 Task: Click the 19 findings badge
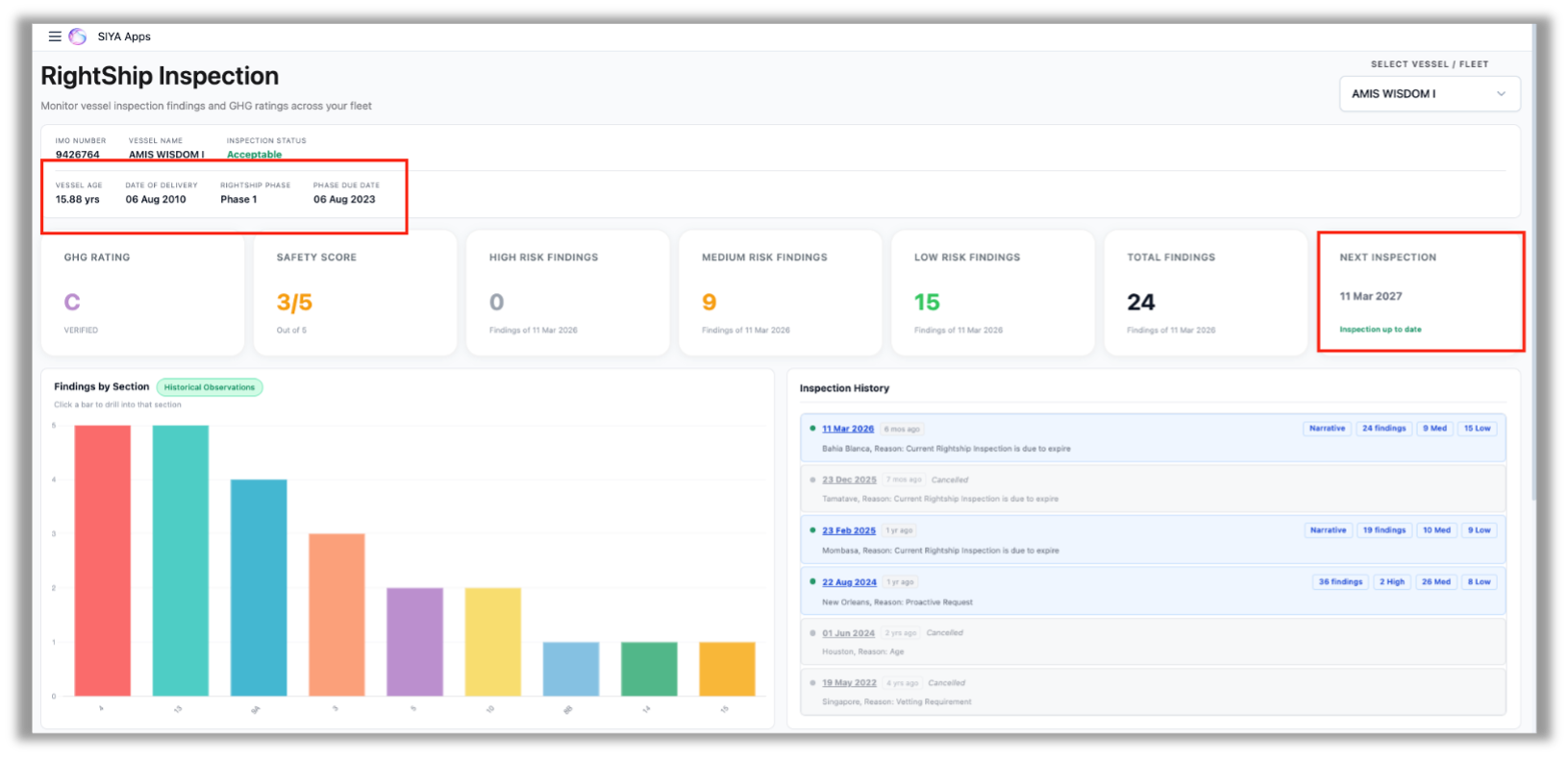click(x=1384, y=530)
